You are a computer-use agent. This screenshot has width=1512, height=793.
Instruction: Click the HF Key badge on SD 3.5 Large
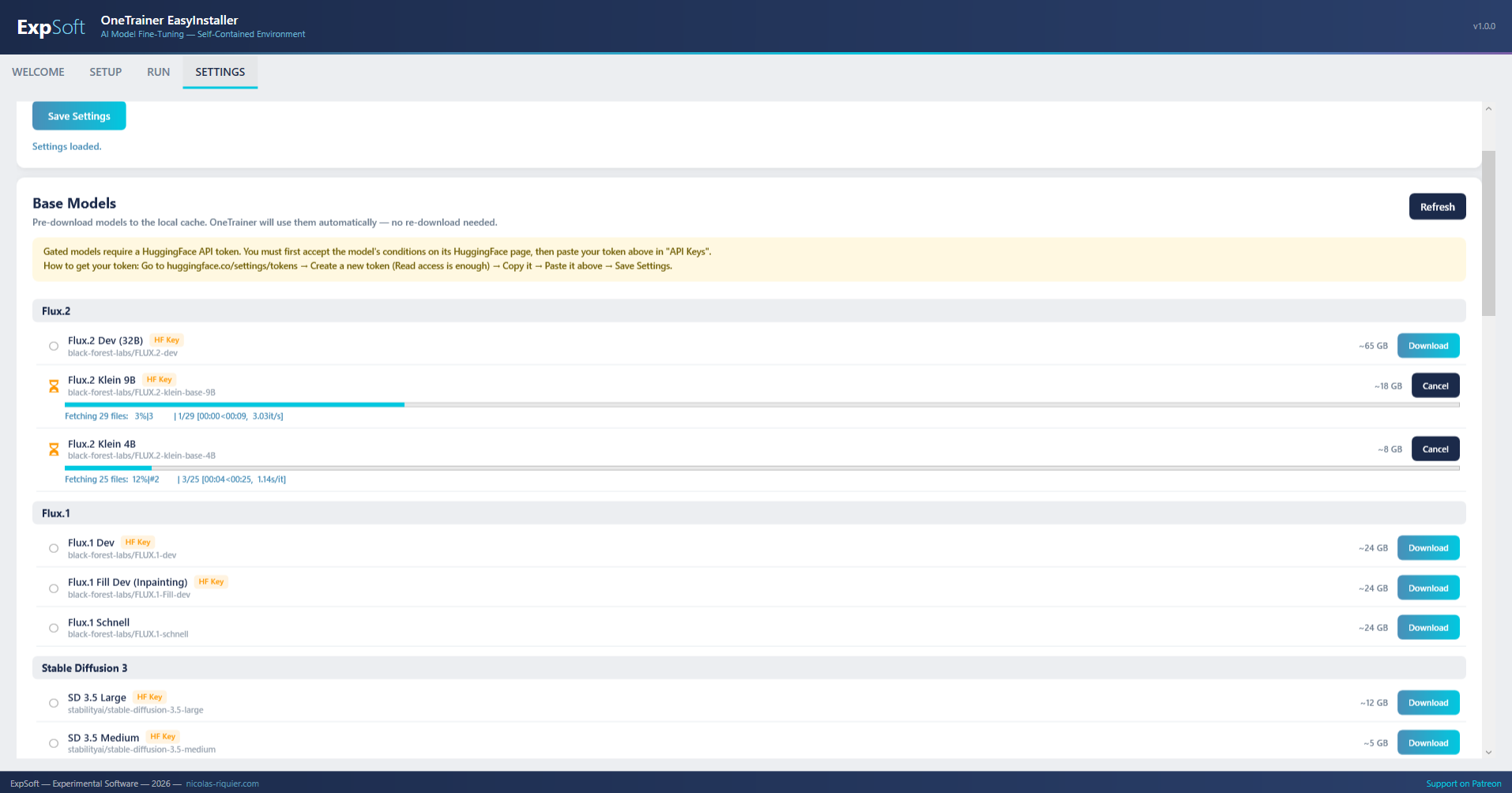149,697
